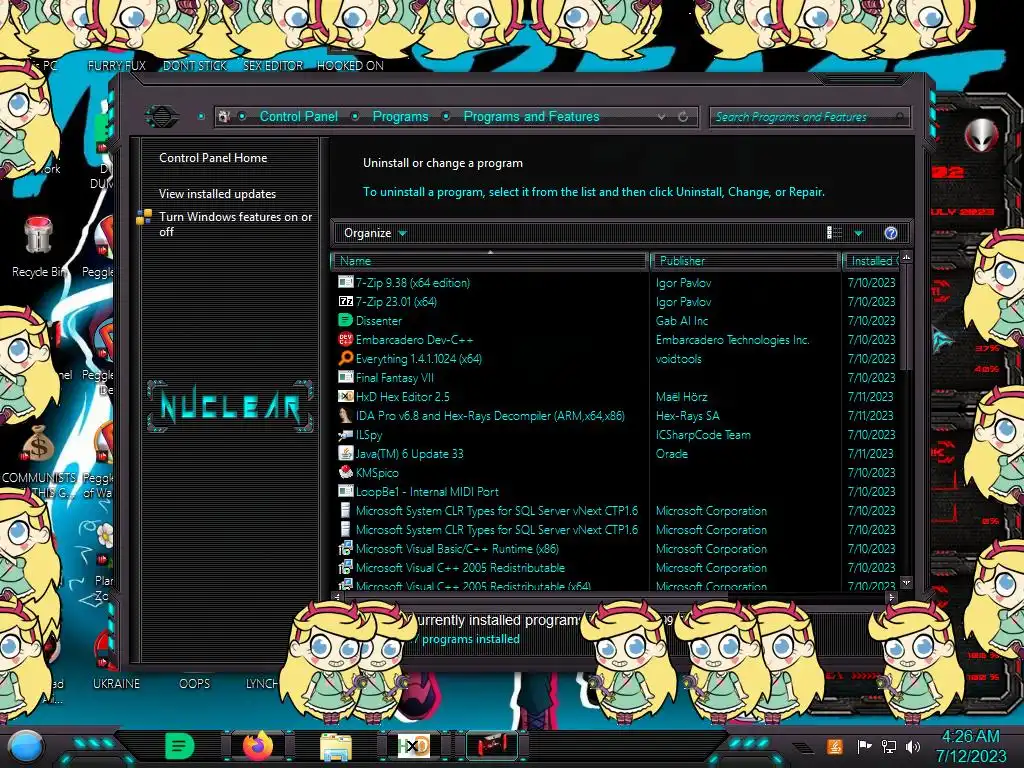Click the 7-Zip 23.01 program icon
This screenshot has height=768, width=1024.
tap(345, 301)
